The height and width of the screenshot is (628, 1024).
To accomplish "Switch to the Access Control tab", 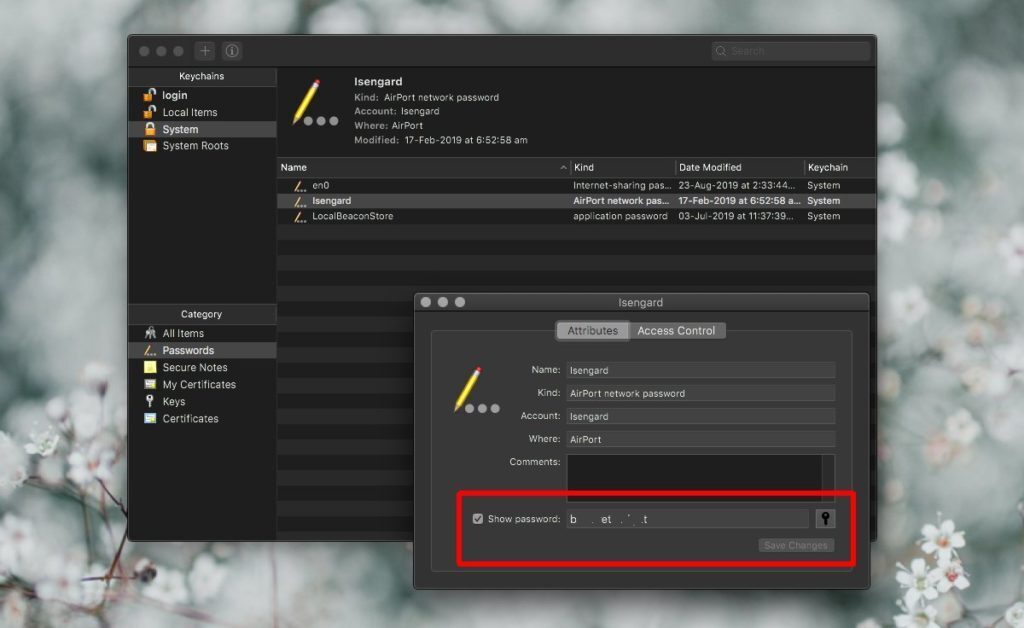I will tap(678, 330).
